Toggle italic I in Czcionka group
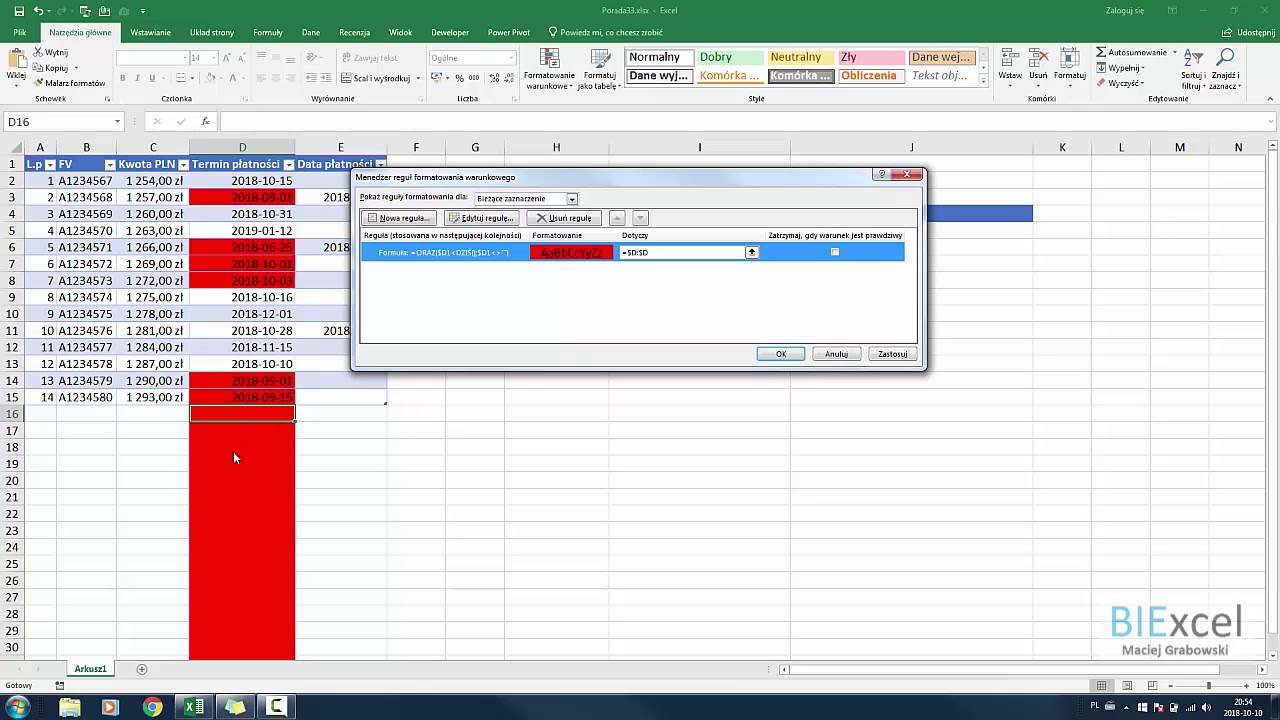1280x720 pixels. pos(138,78)
